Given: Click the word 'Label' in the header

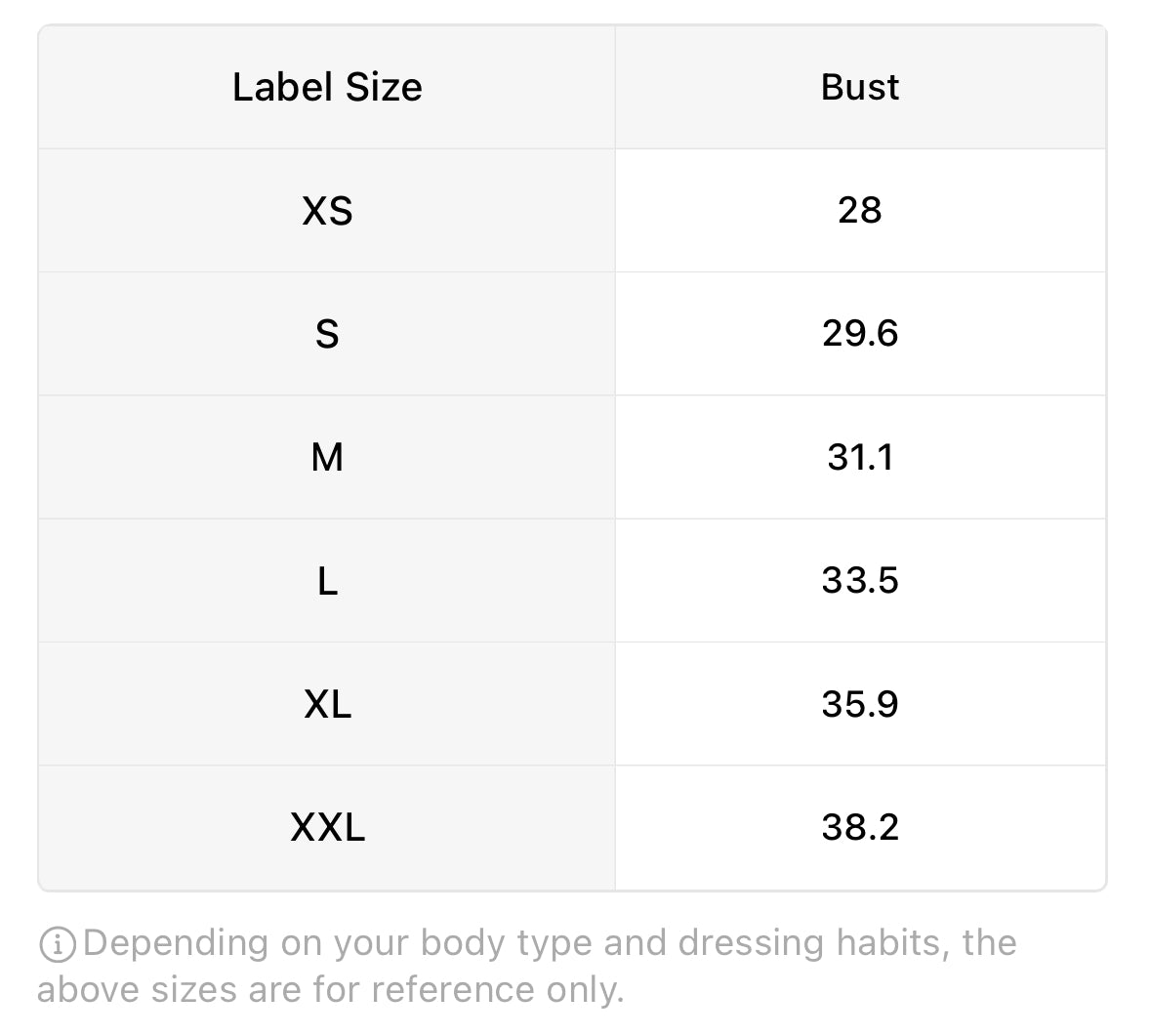Looking at the screenshot, I should 282,87.
